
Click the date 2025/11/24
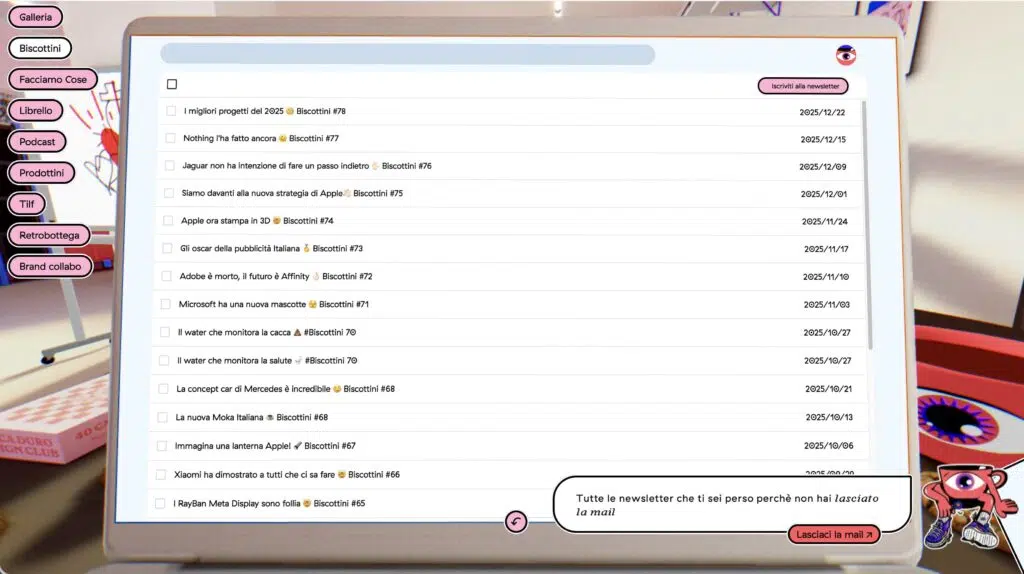point(825,222)
